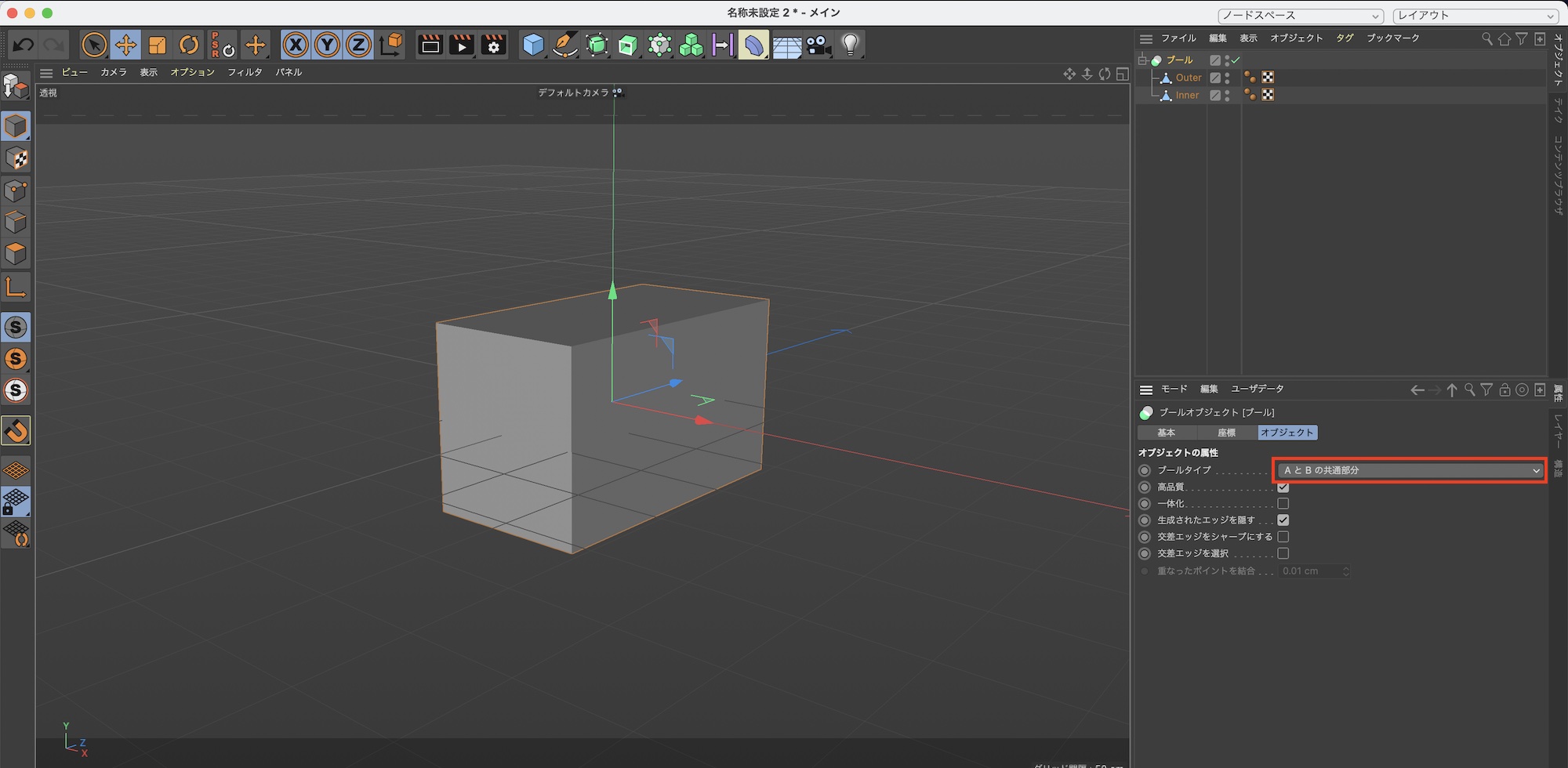The image size is (1568, 768).
Task: Click the Undo arrow icon
Action: click(x=24, y=45)
